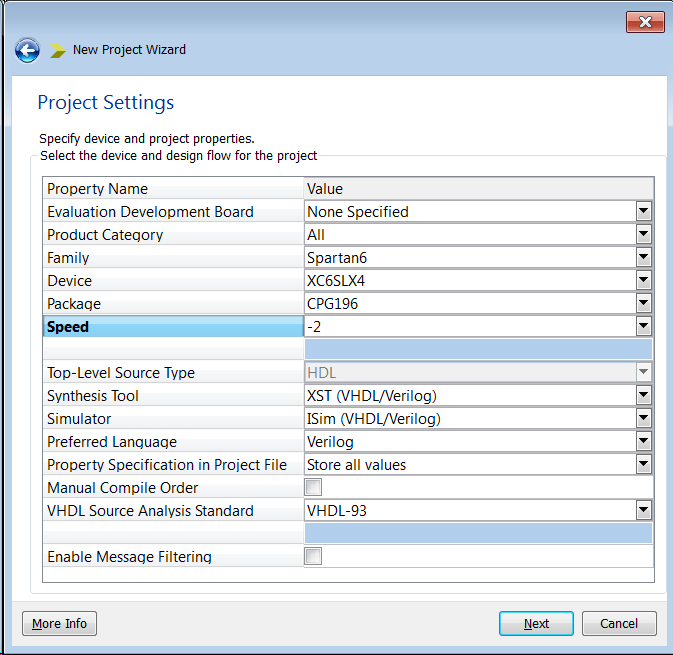Open the Package dropdown showing CPG196
Viewport: 673px width, 655px height.
click(643, 304)
